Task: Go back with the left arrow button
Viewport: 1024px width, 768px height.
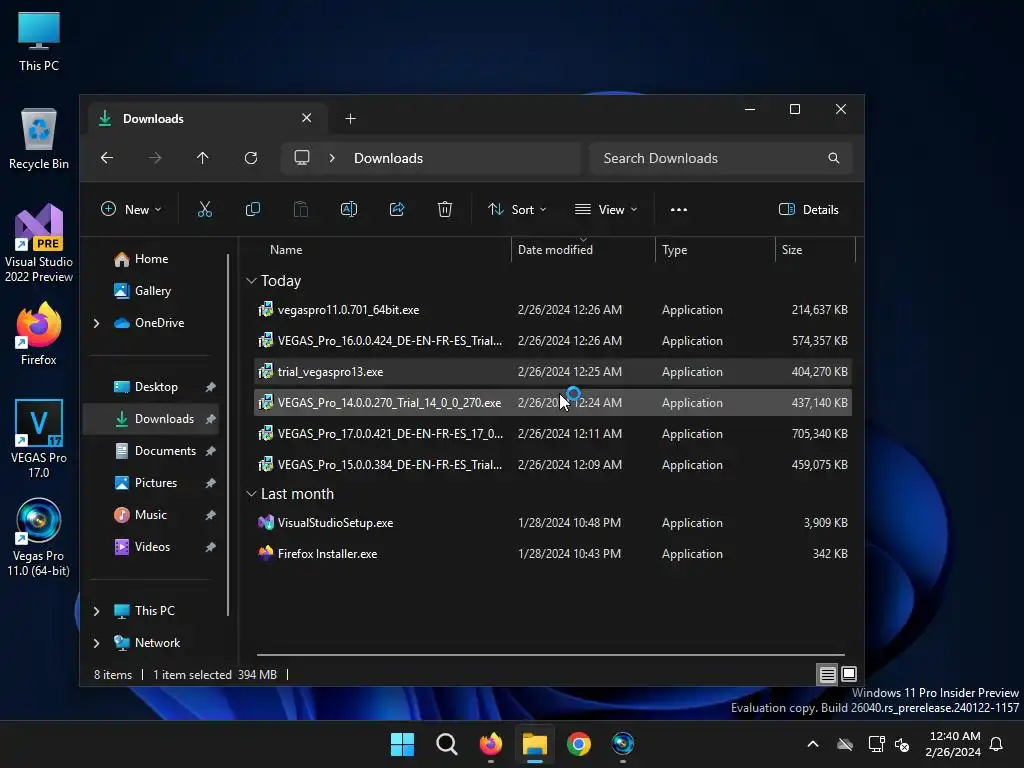Action: 107,158
